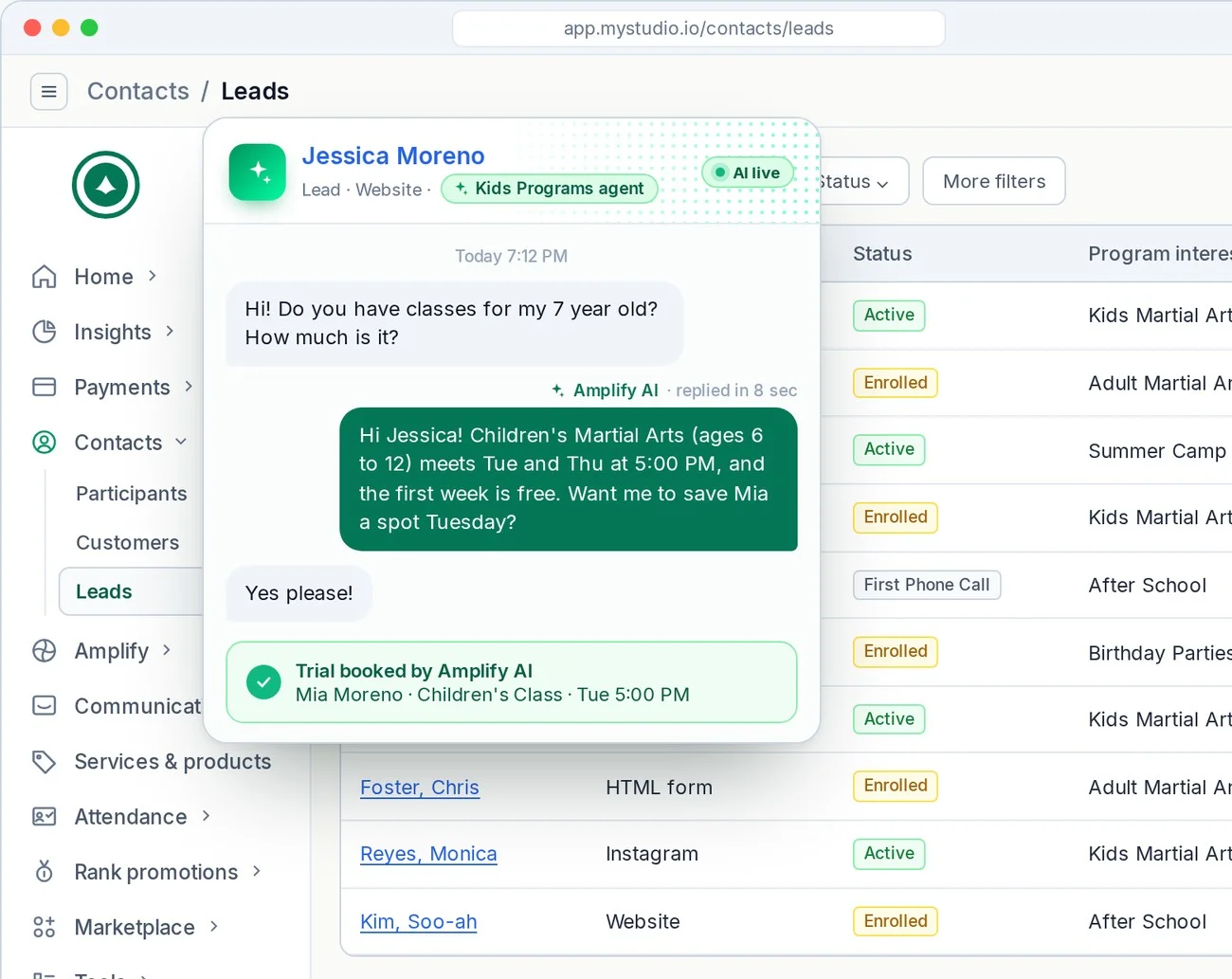
Task: Click the Communication inbox icon
Action: click(45, 706)
